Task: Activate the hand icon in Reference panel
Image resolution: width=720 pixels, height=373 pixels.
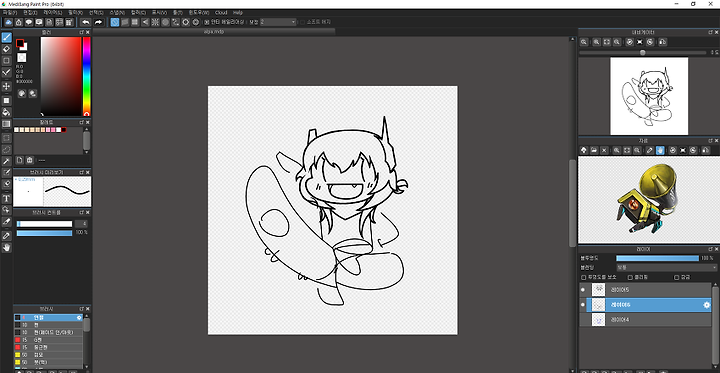Action: click(x=660, y=150)
